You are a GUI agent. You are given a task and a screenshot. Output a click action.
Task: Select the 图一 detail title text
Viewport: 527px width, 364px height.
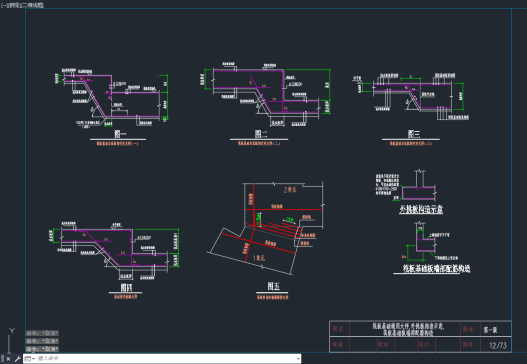[x=120, y=134]
